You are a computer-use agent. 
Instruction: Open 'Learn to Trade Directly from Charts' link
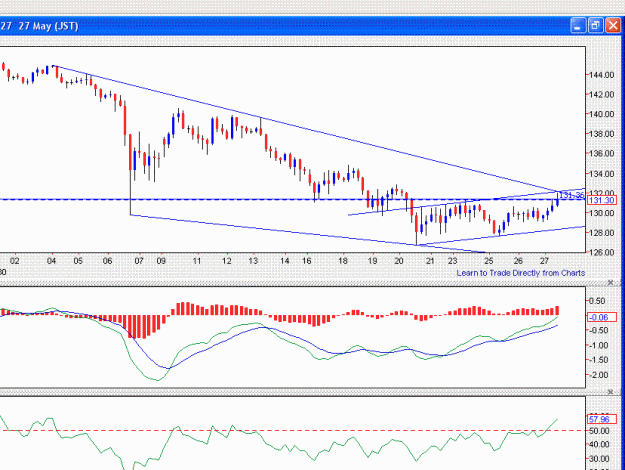point(521,273)
